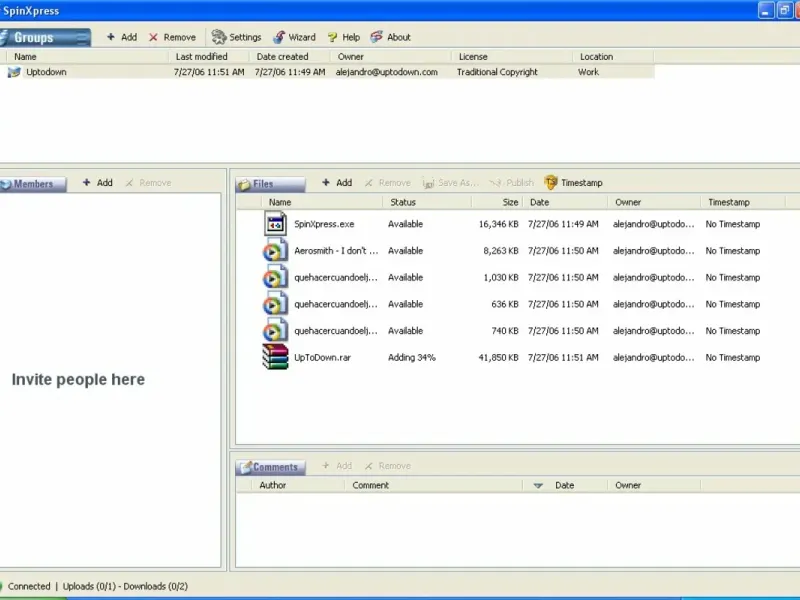The width and height of the screenshot is (800, 600).
Task: Sort groups by Last modified column
Action: click(x=201, y=57)
